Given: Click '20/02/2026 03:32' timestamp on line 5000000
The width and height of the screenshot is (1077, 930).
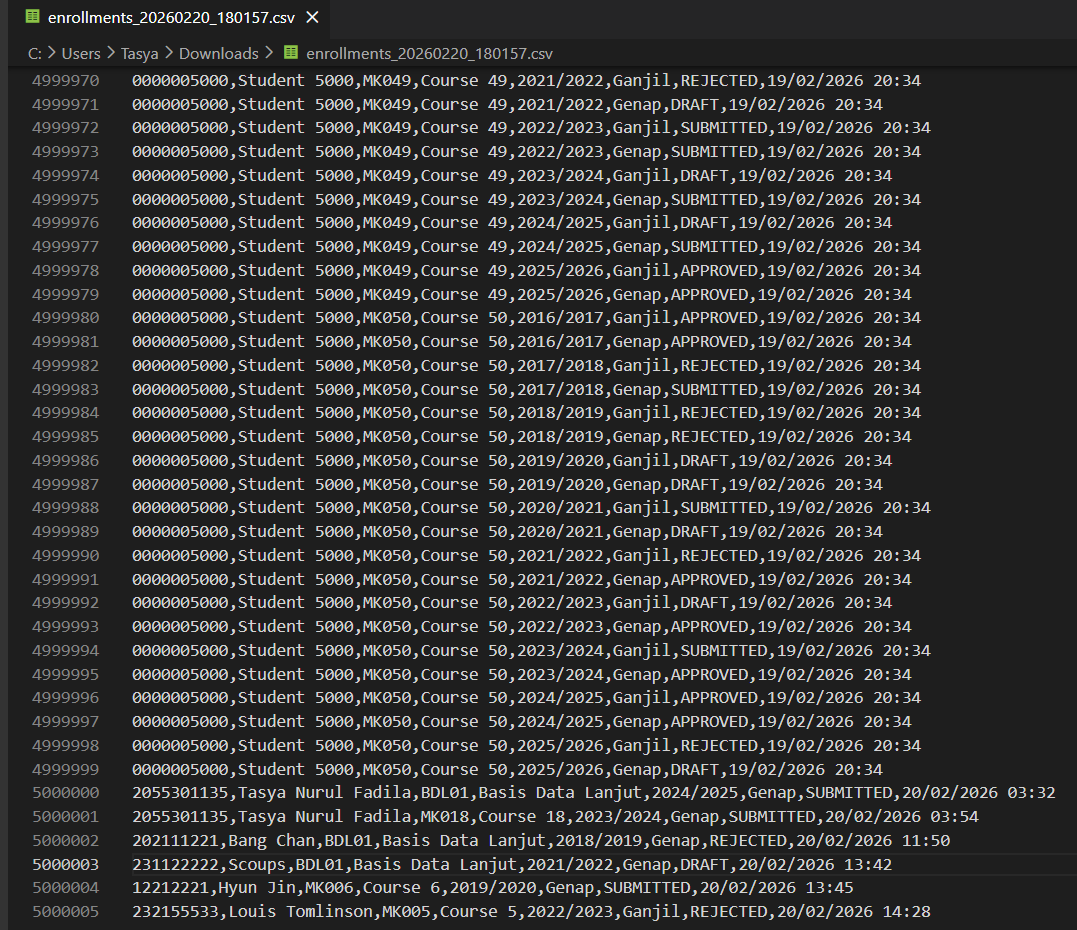Looking at the screenshot, I should pos(978,793).
